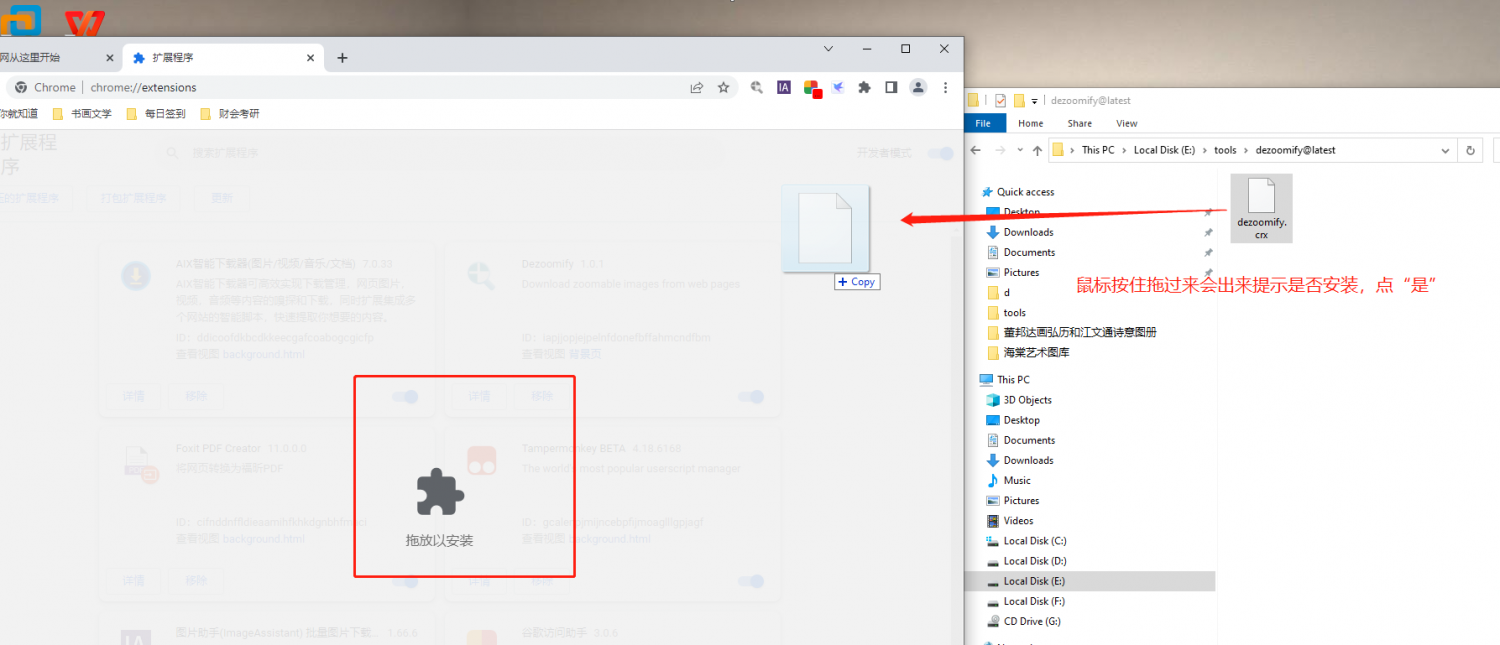
Task: Go forward in File Explorer
Action: pos(1001,150)
